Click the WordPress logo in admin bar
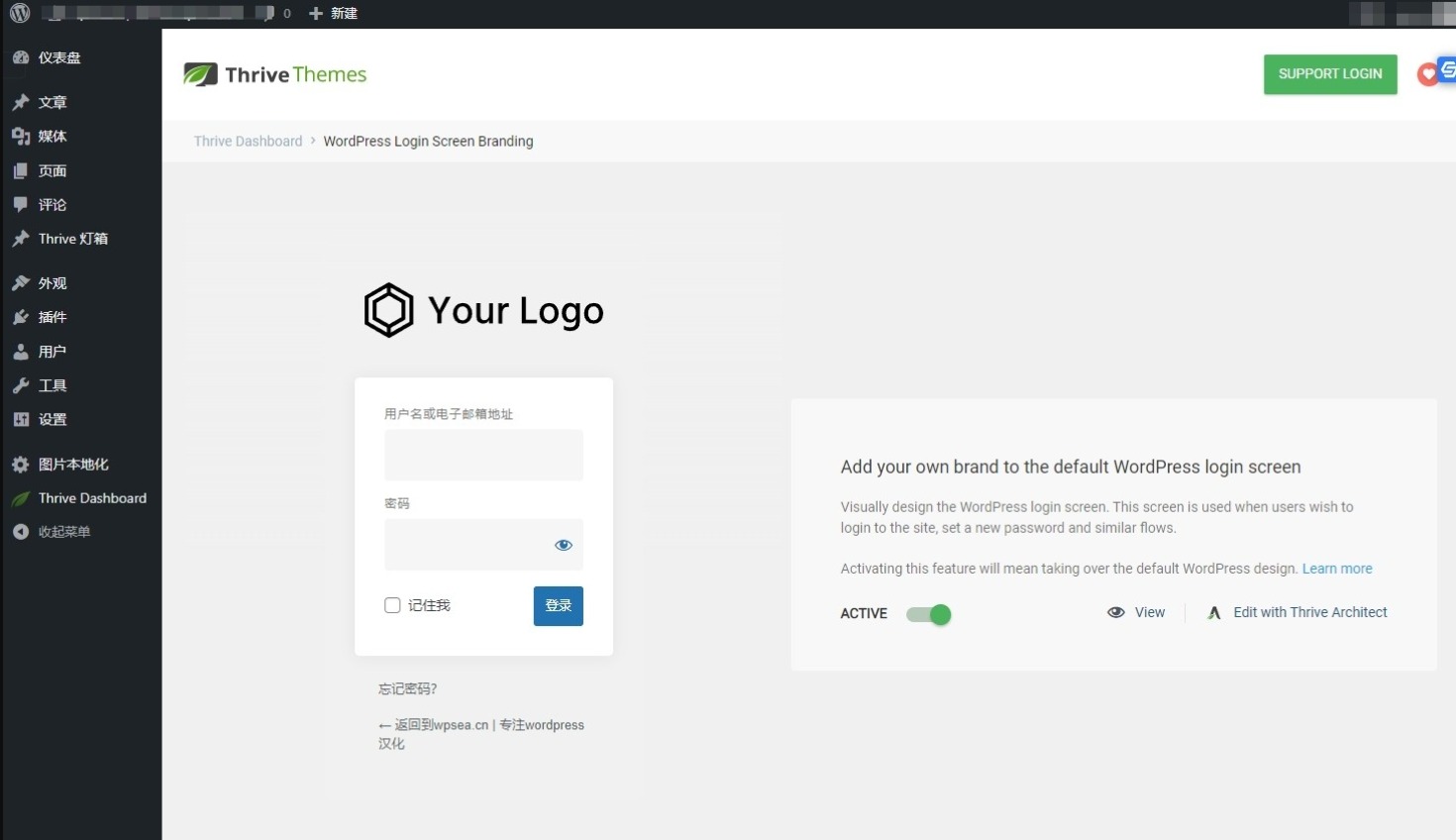The width and height of the screenshot is (1456, 840). (x=20, y=13)
